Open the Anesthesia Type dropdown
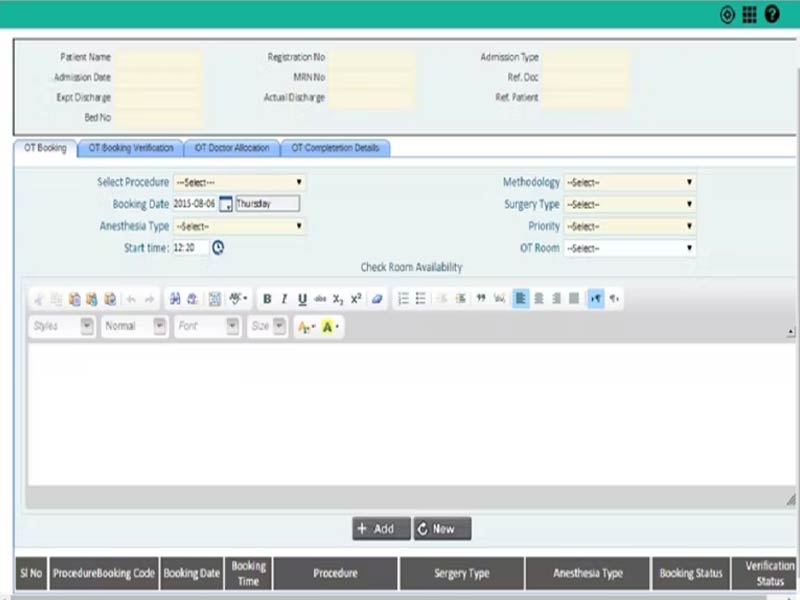 point(240,226)
